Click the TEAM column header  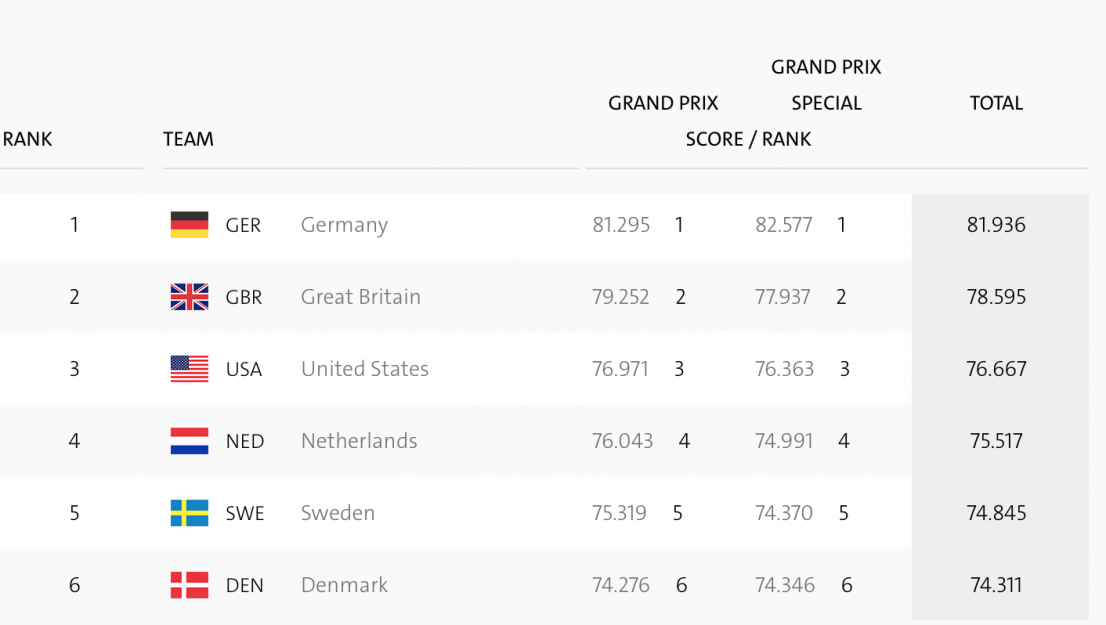tap(188, 139)
